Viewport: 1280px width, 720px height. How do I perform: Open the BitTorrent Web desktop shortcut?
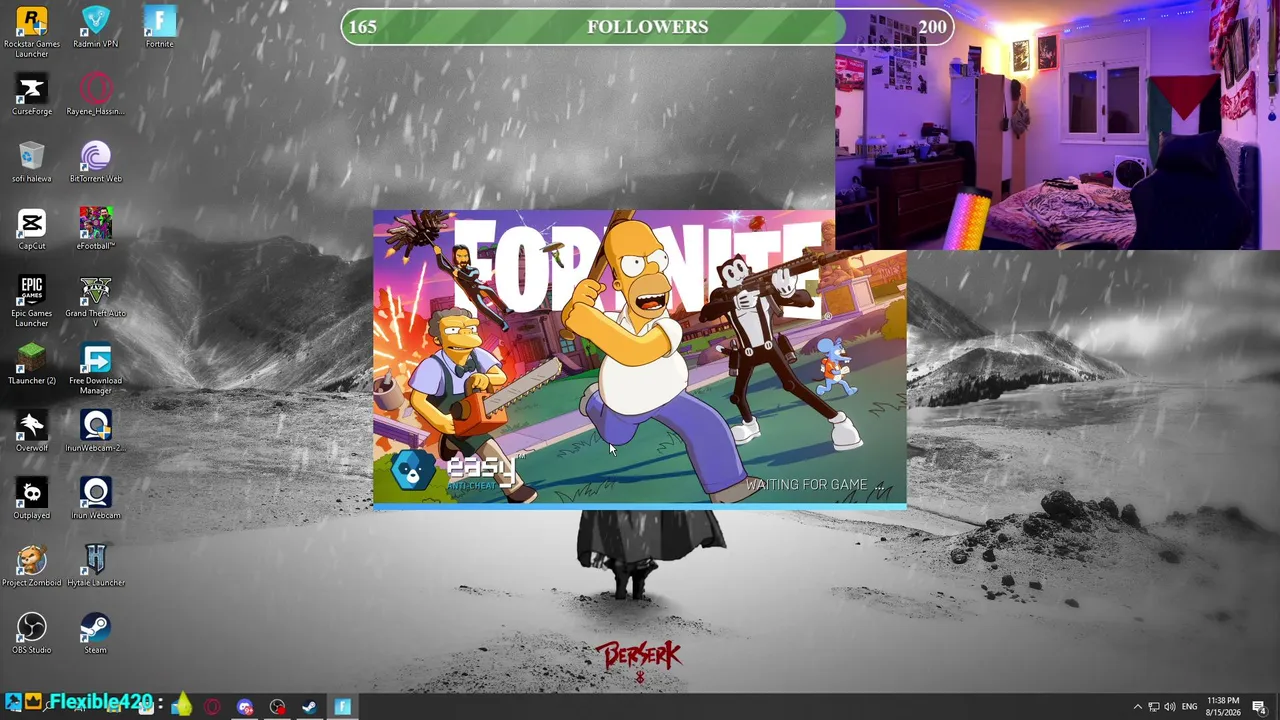96,162
